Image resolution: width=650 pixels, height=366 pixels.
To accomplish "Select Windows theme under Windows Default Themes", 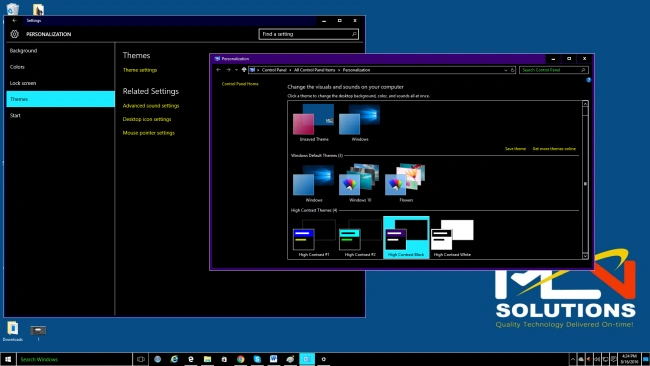I will (314, 183).
